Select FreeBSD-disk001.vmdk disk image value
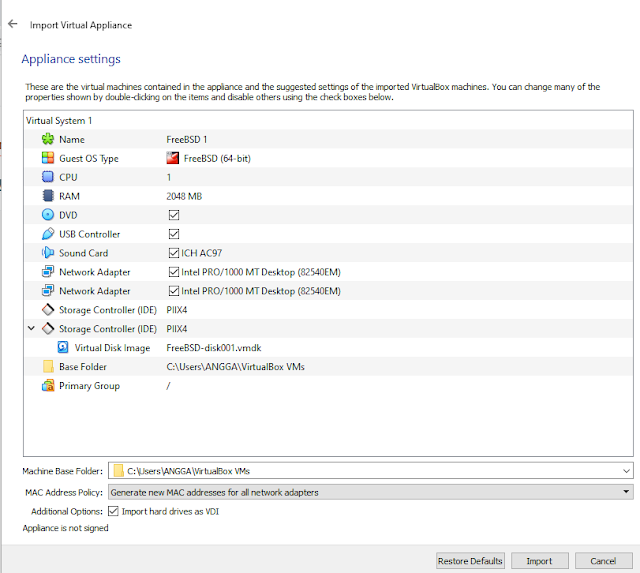The width and height of the screenshot is (640, 573). pos(213,348)
